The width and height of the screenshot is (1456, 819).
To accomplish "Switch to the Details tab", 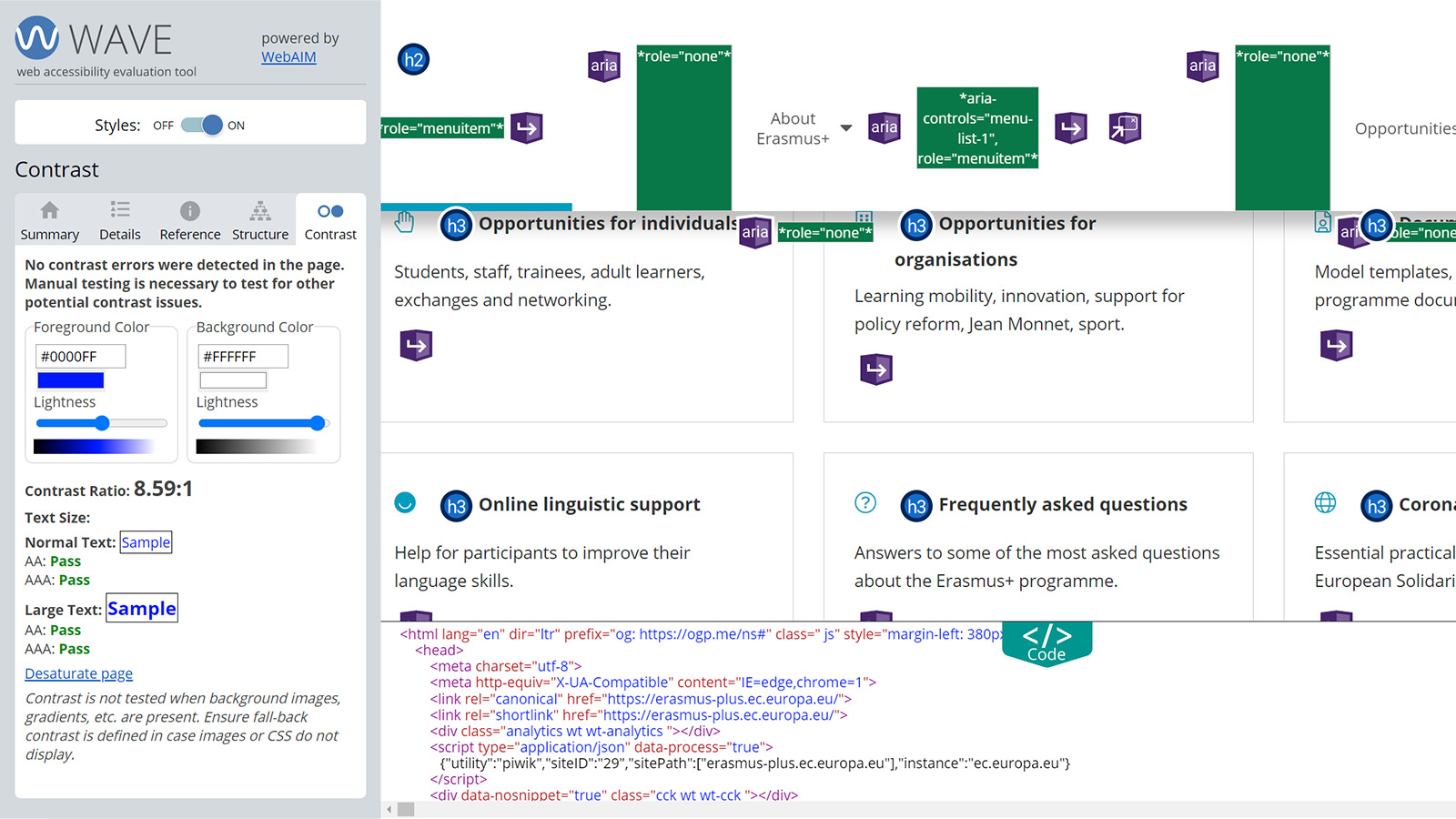I will (x=120, y=221).
